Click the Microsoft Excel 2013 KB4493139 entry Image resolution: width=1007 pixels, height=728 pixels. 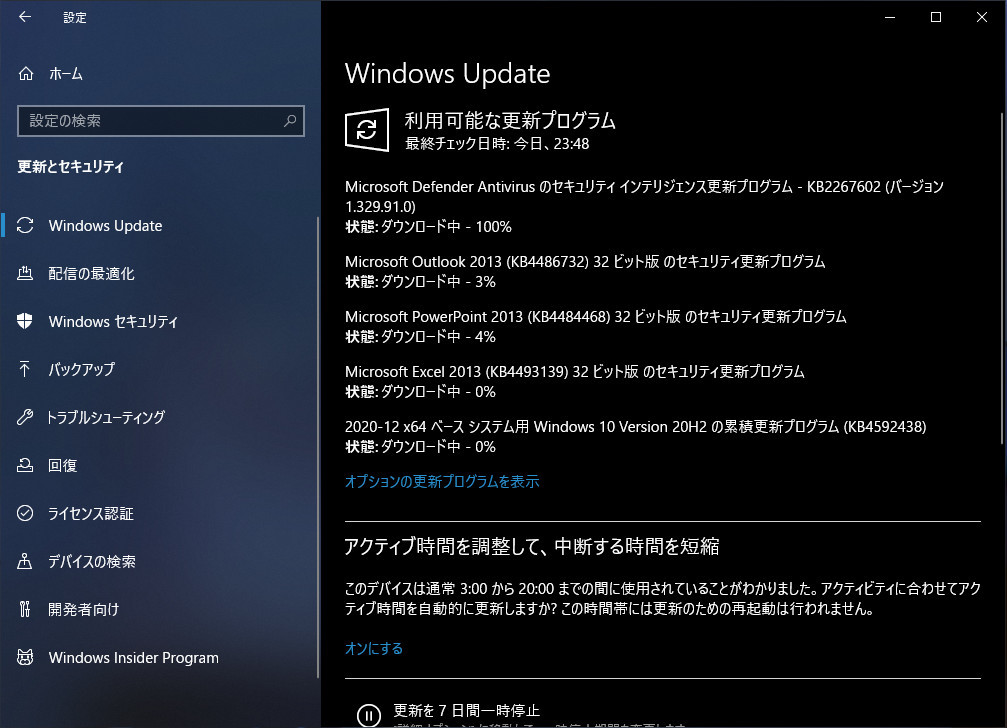[x=575, y=381]
